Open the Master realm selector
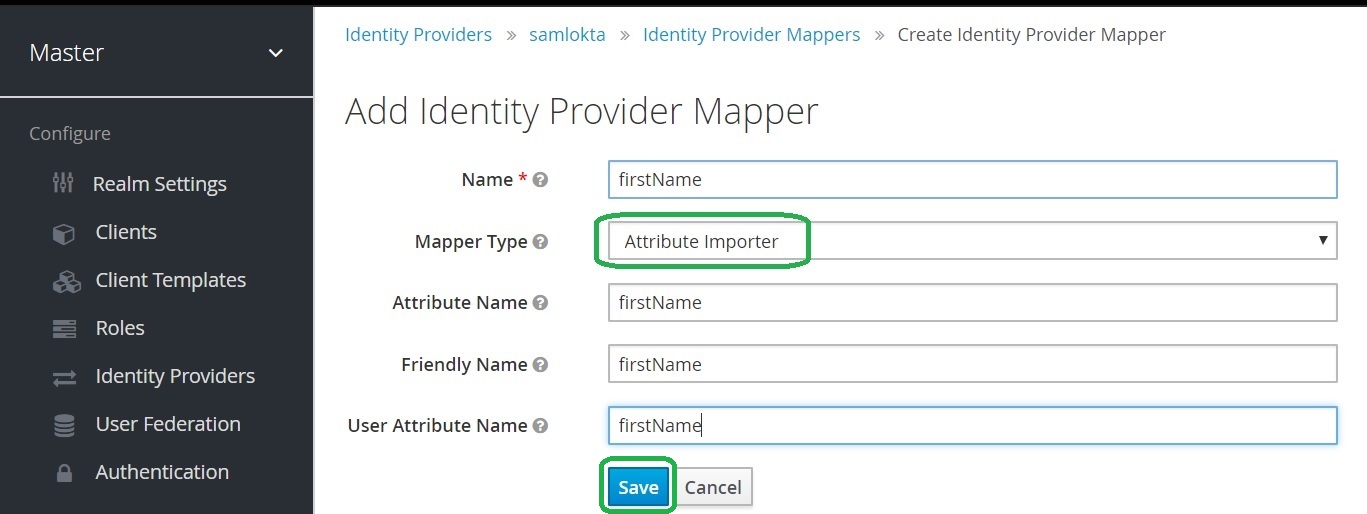The height and width of the screenshot is (514, 1367). click(x=157, y=53)
